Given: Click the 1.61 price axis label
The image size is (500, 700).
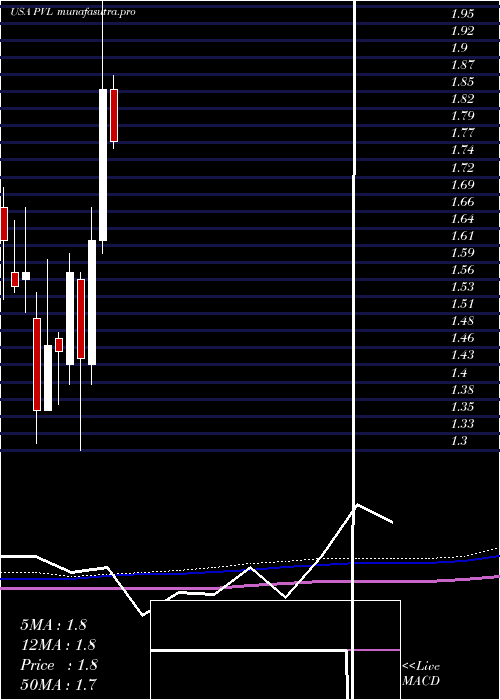Looking at the screenshot, I should (462, 236).
